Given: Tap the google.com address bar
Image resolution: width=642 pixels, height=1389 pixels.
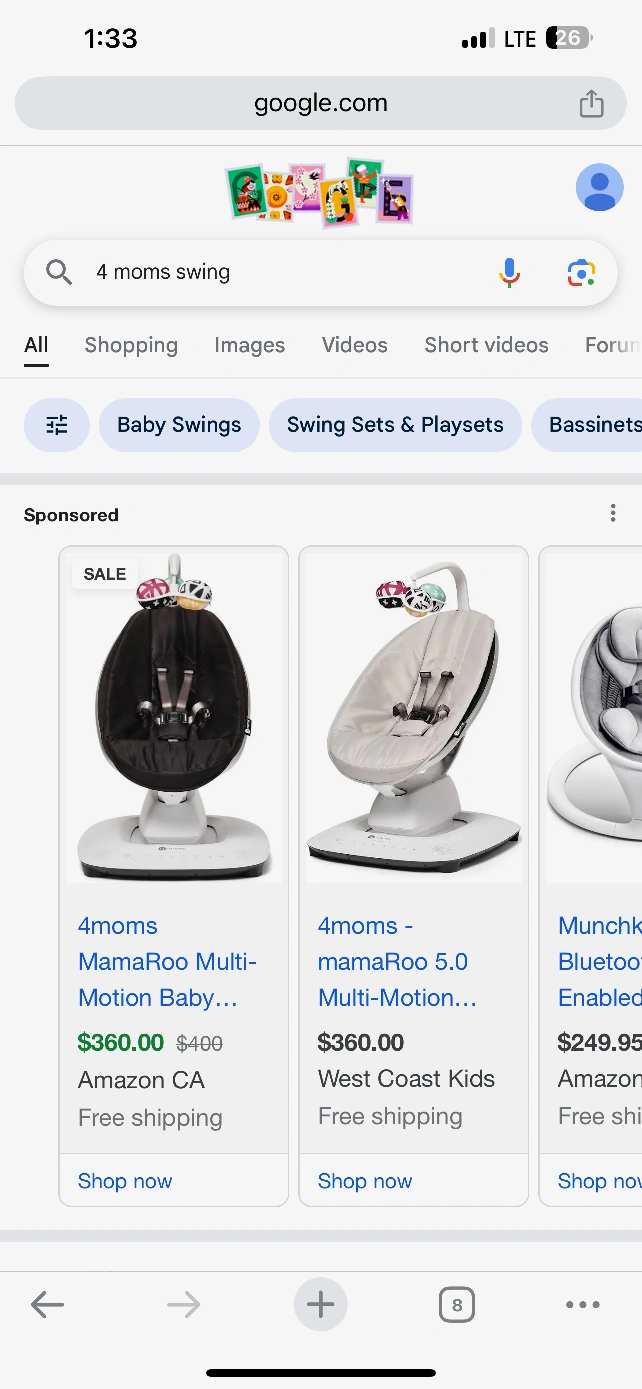Looking at the screenshot, I should pos(320,103).
